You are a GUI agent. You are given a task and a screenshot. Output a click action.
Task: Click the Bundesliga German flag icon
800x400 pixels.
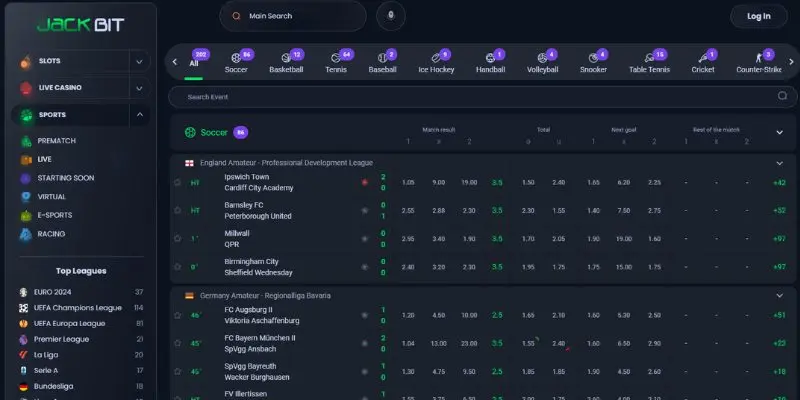(x=23, y=386)
